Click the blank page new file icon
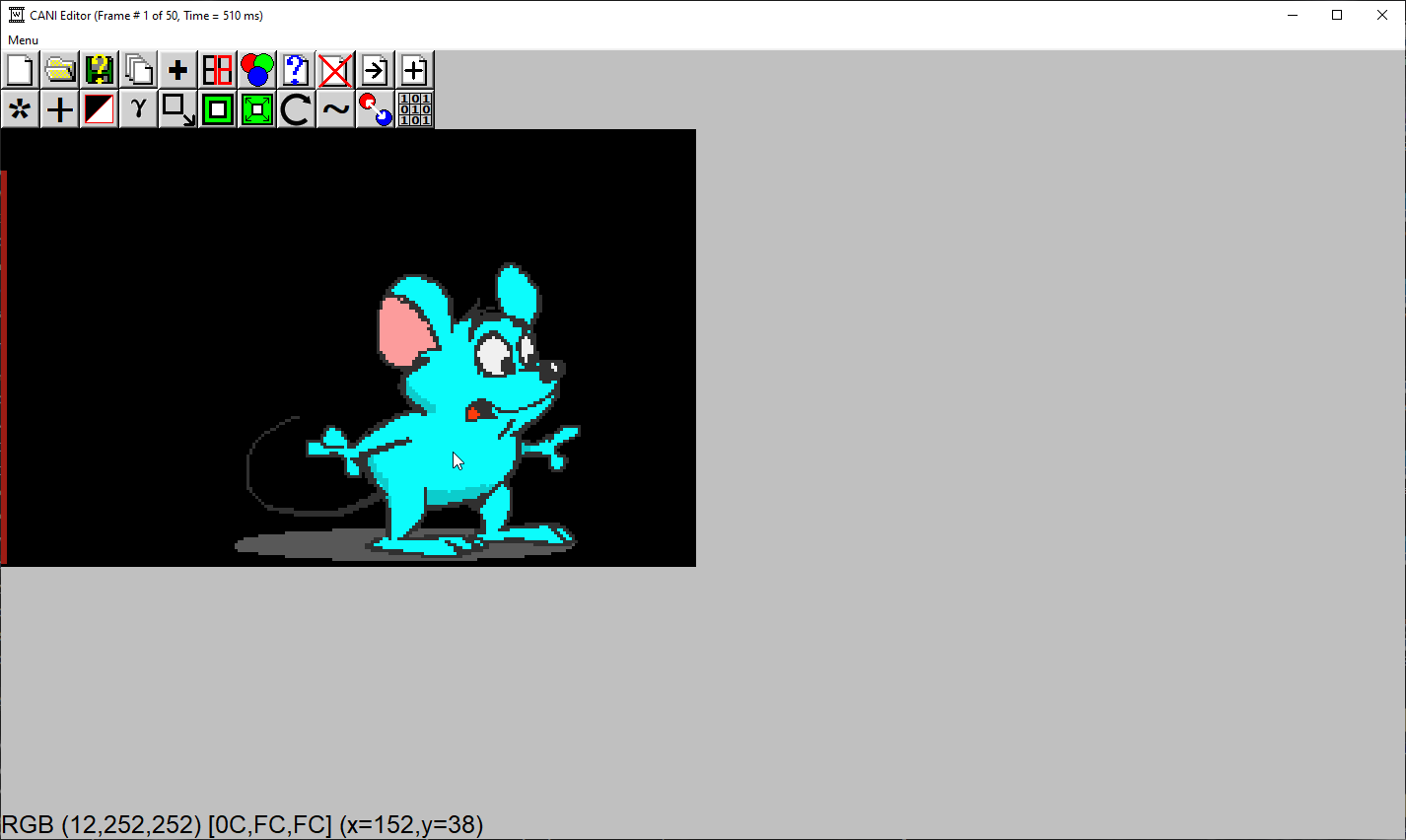 20,70
